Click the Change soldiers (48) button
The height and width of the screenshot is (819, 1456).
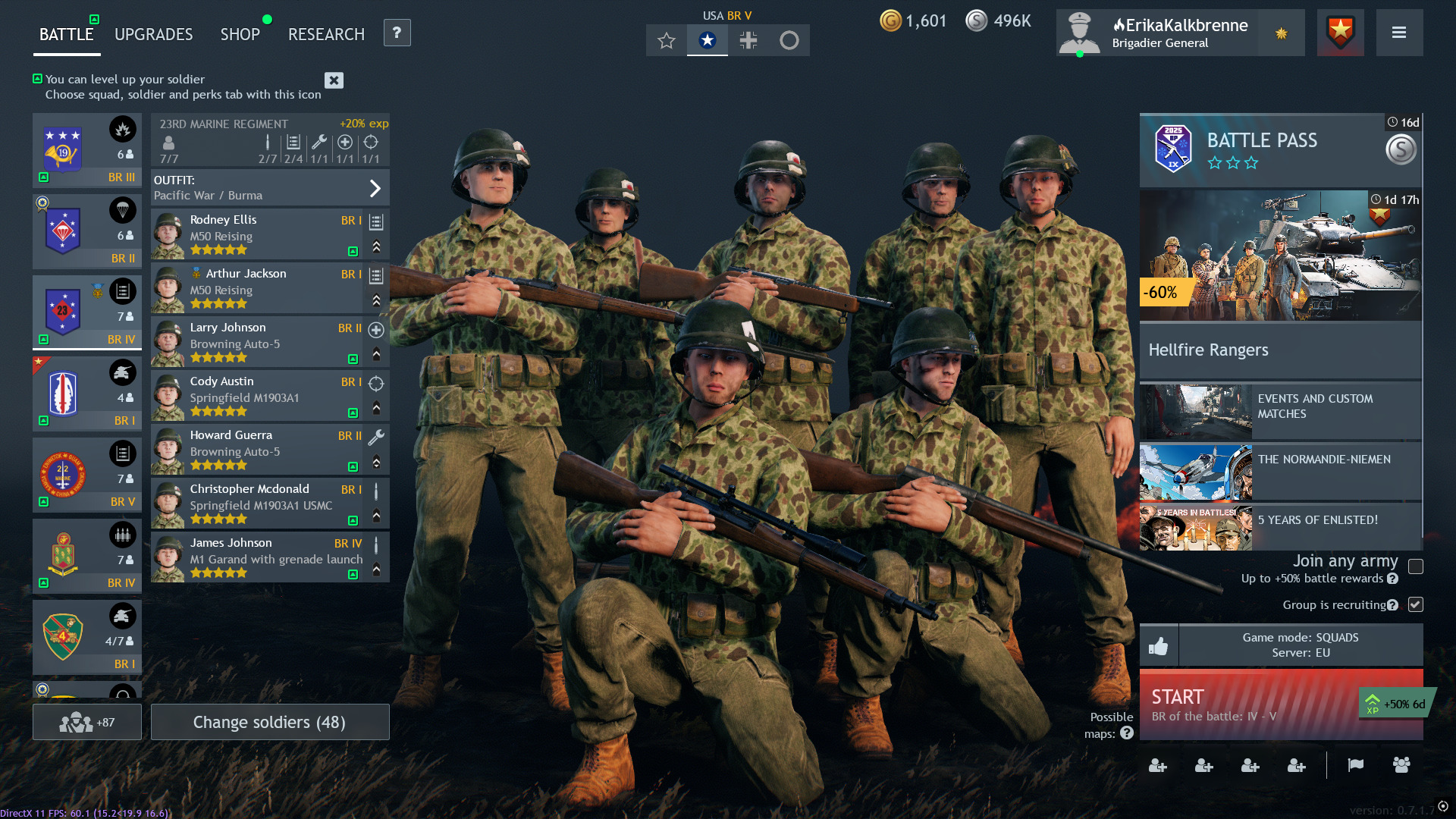(x=269, y=722)
